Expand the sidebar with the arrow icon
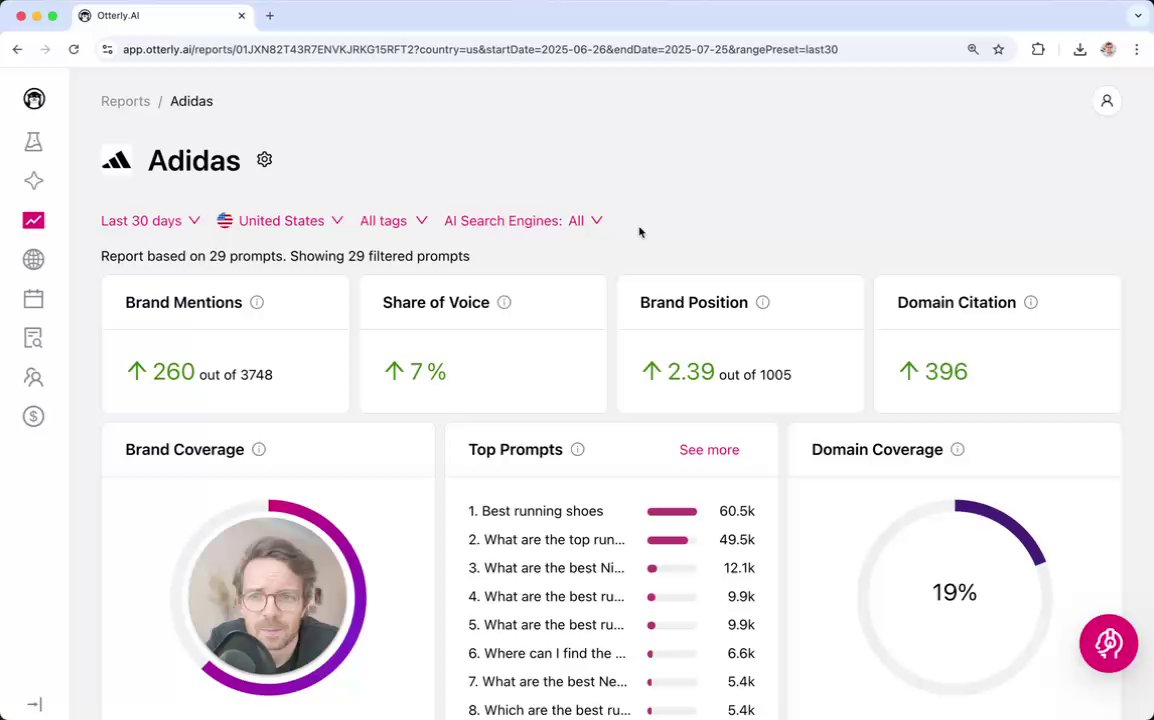The height and width of the screenshot is (720, 1154). tap(34, 705)
